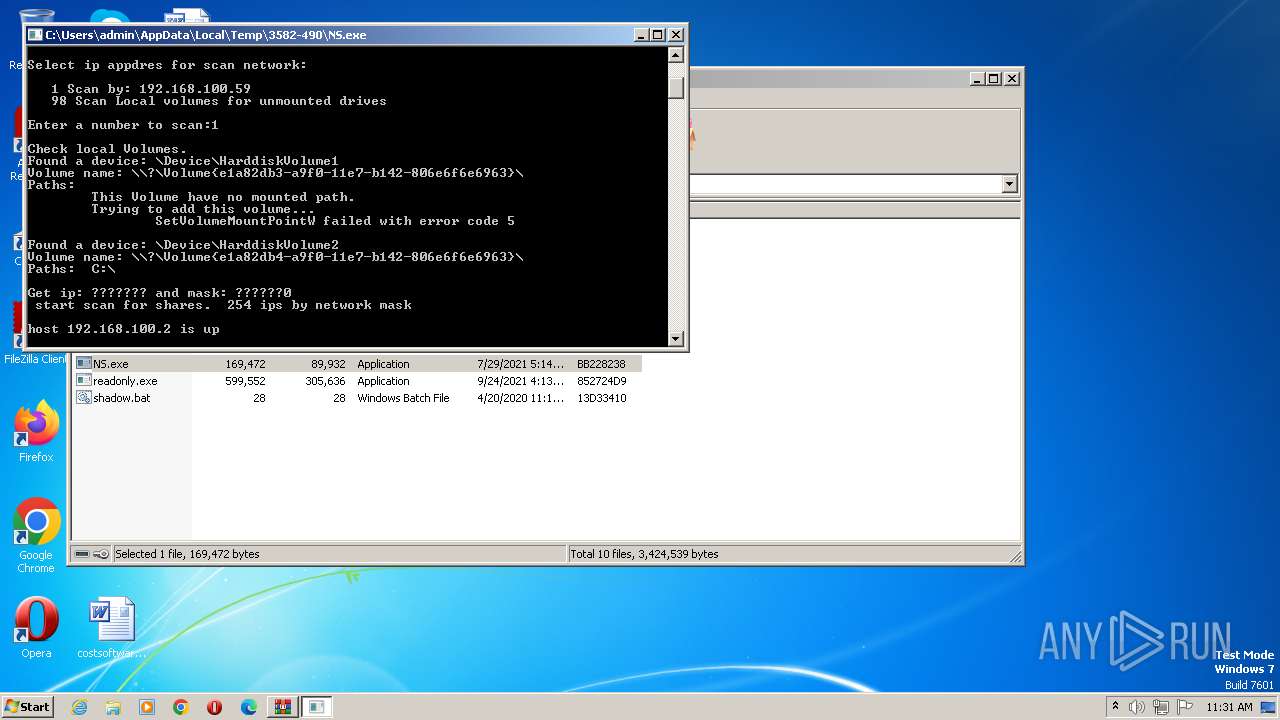Click readonly.exe size 599,552
Viewport: 1280px width, 720px height.
click(x=245, y=381)
